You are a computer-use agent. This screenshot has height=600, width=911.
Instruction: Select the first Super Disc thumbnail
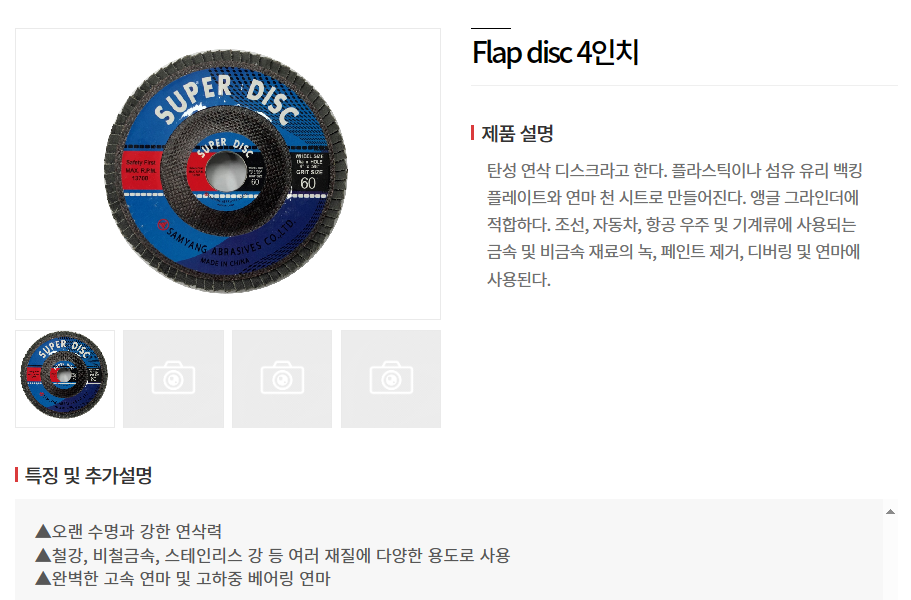pos(65,379)
